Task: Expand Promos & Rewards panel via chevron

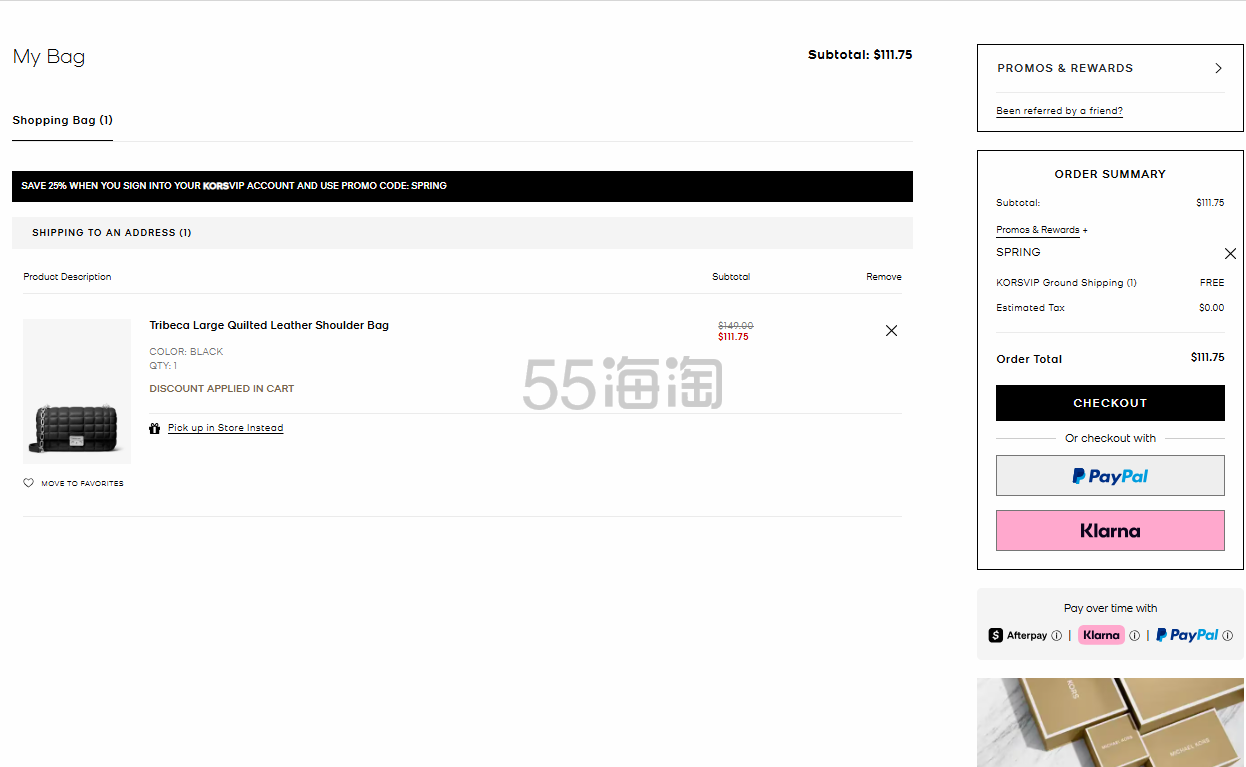Action: pyautogui.click(x=1218, y=68)
